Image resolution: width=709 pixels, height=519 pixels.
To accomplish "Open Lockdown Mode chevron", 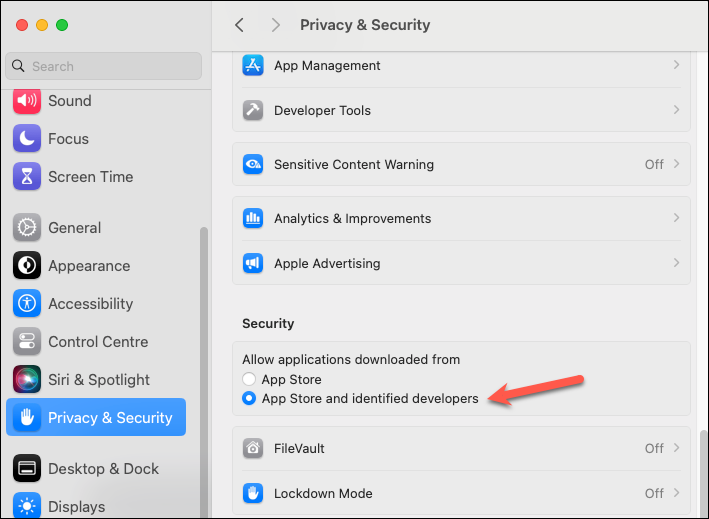I will pyautogui.click(x=676, y=493).
